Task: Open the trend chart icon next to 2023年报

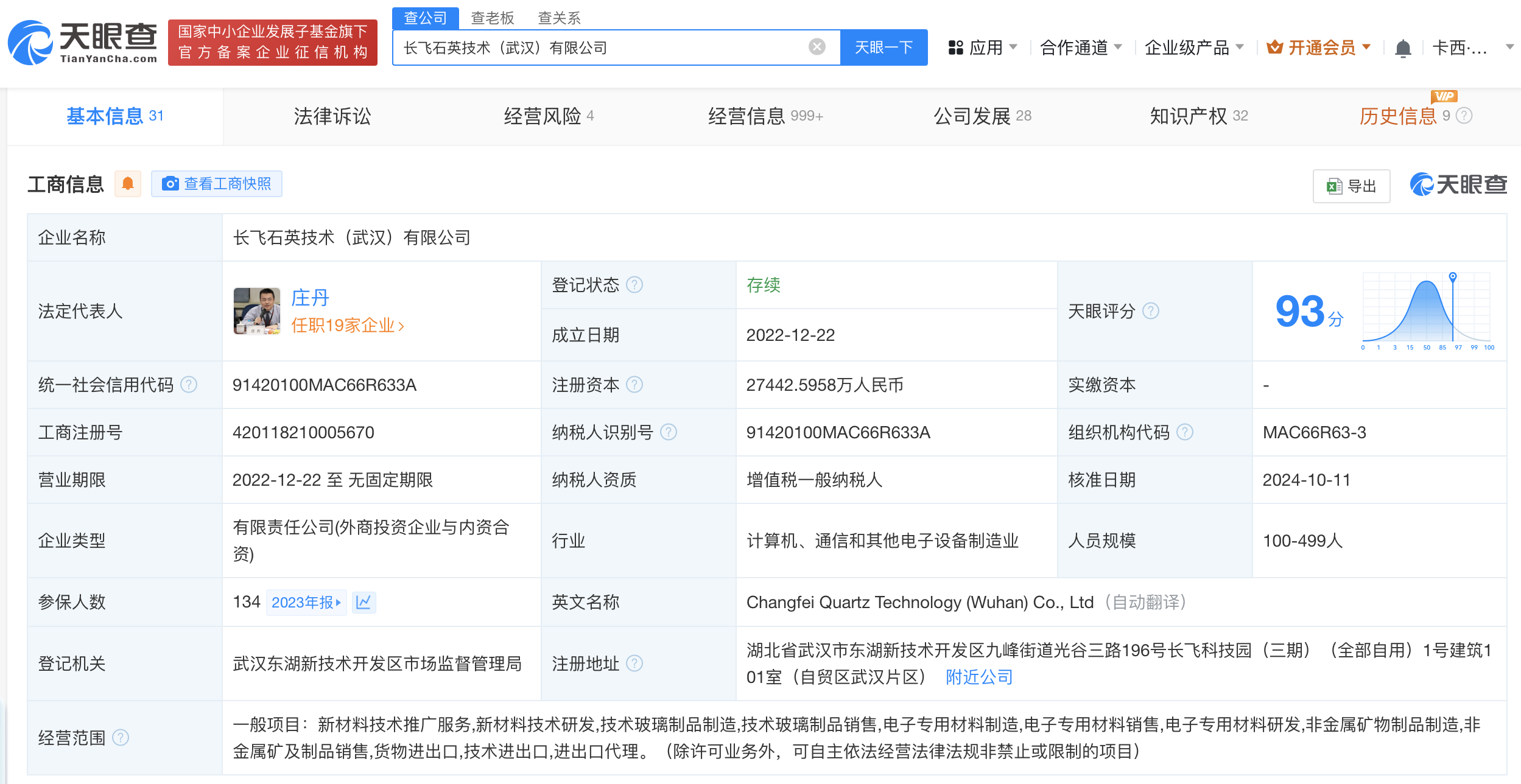Action: click(364, 602)
